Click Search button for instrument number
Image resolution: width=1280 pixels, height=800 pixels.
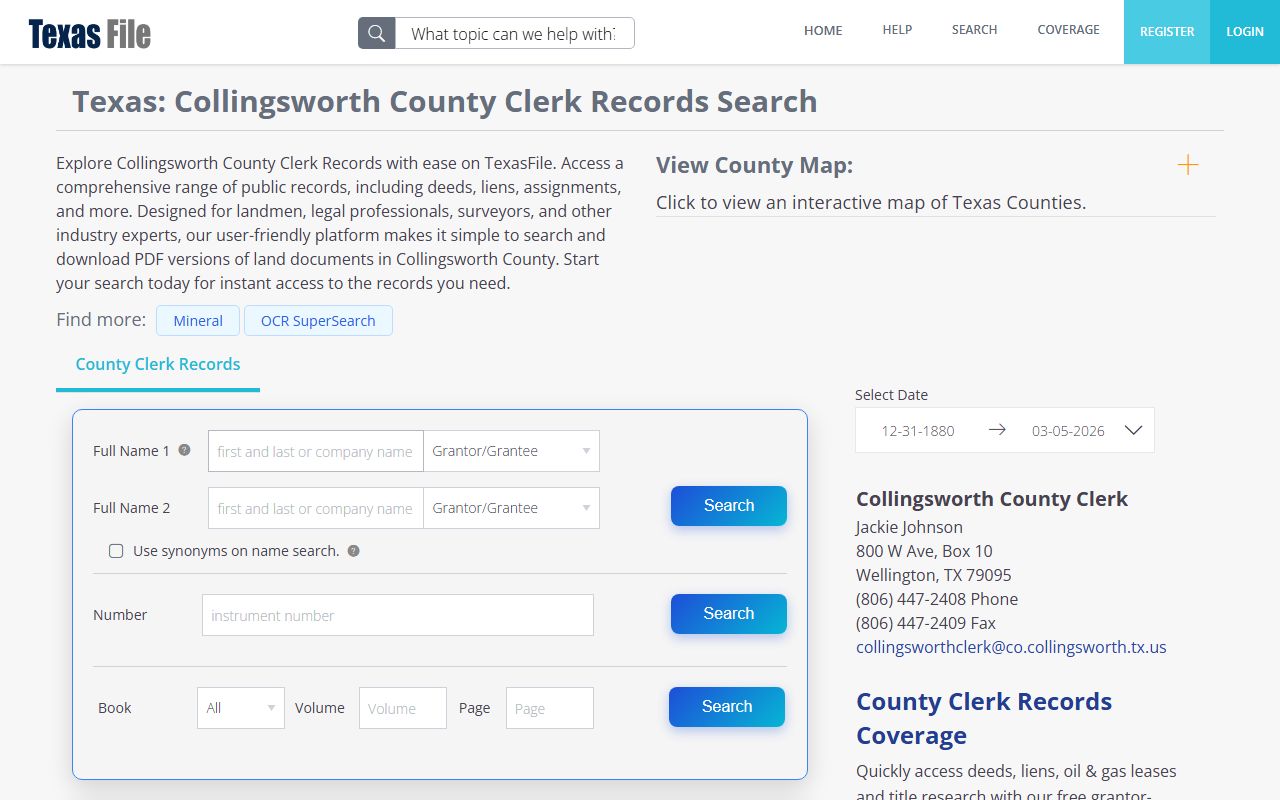point(729,614)
